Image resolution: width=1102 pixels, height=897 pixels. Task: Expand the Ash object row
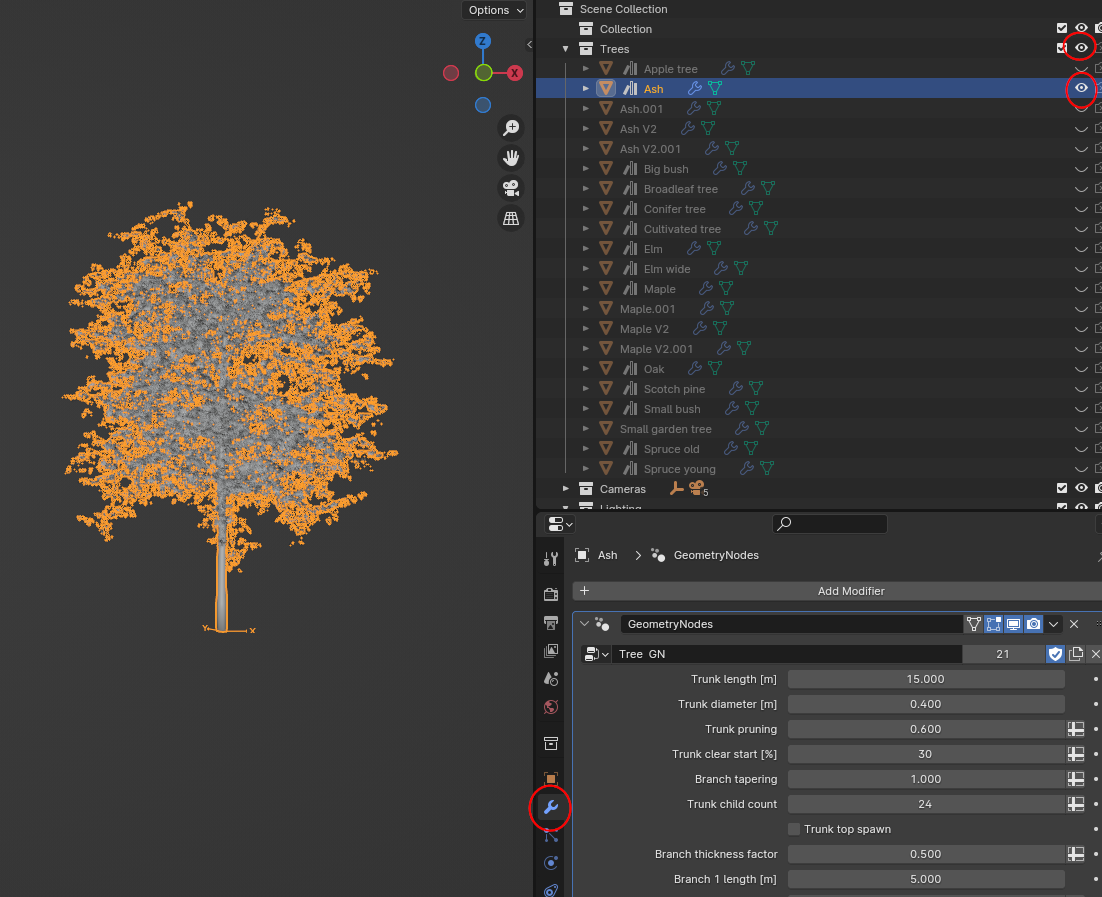pyautogui.click(x=585, y=89)
